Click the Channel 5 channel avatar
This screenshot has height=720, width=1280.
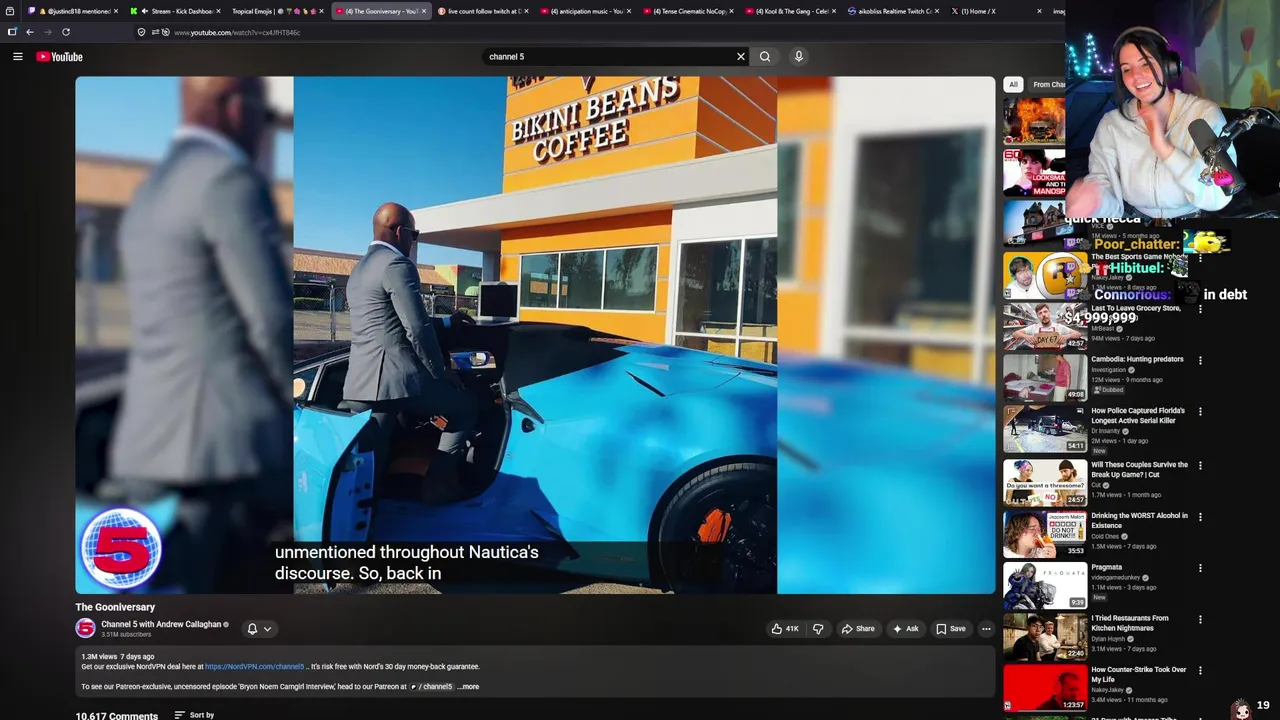(85, 628)
